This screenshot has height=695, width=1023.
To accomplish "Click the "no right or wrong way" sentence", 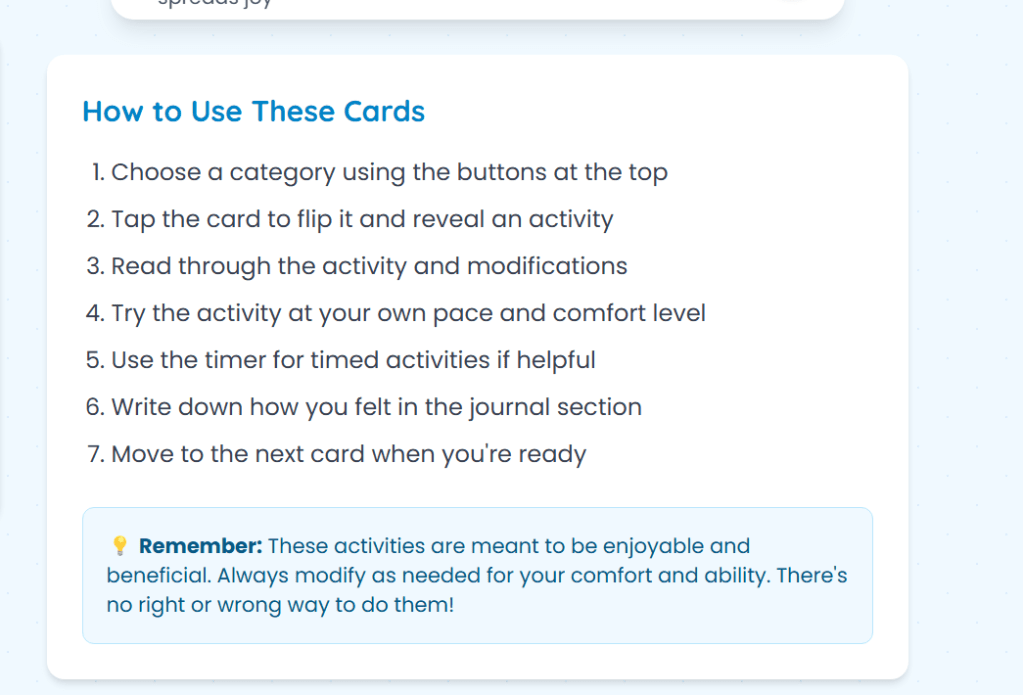I will [280, 605].
